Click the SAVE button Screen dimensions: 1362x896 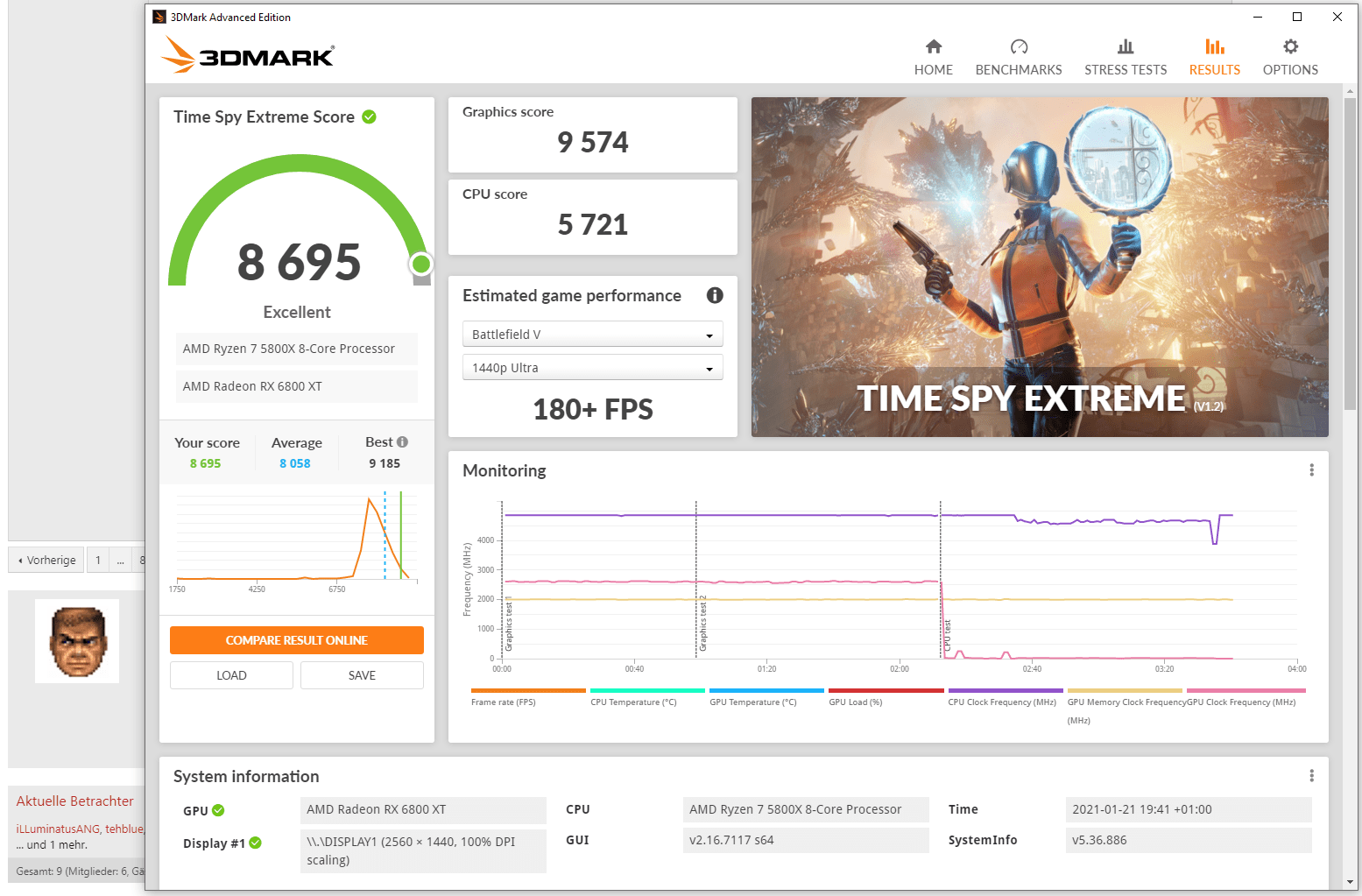coord(362,675)
